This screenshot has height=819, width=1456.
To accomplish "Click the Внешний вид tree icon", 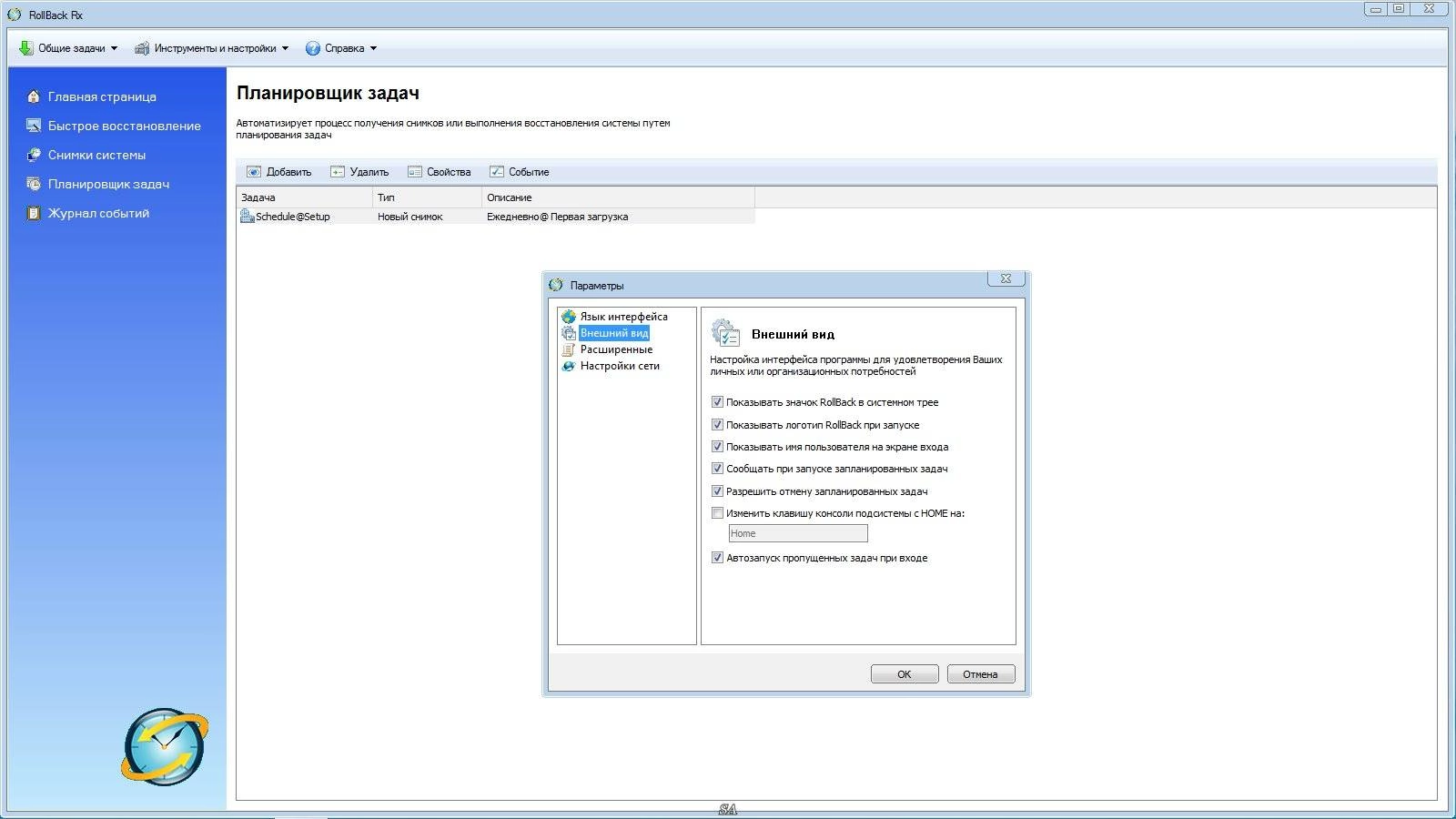I will (x=569, y=333).
